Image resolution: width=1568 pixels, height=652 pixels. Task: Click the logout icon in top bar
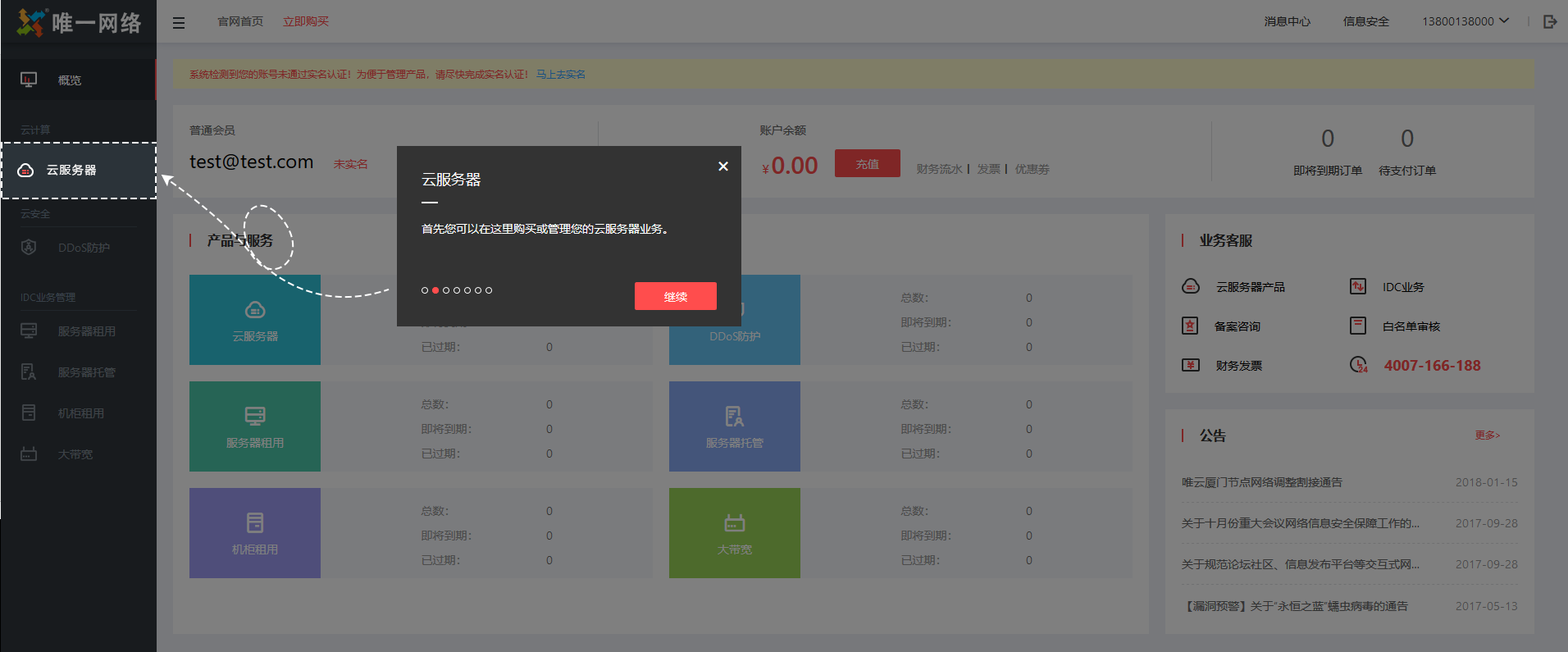(x=1549, y=21)
